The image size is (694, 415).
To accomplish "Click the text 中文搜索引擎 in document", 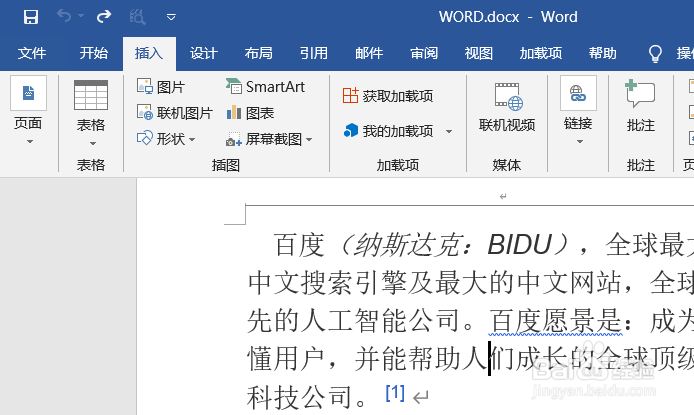I will click(327, 283).
